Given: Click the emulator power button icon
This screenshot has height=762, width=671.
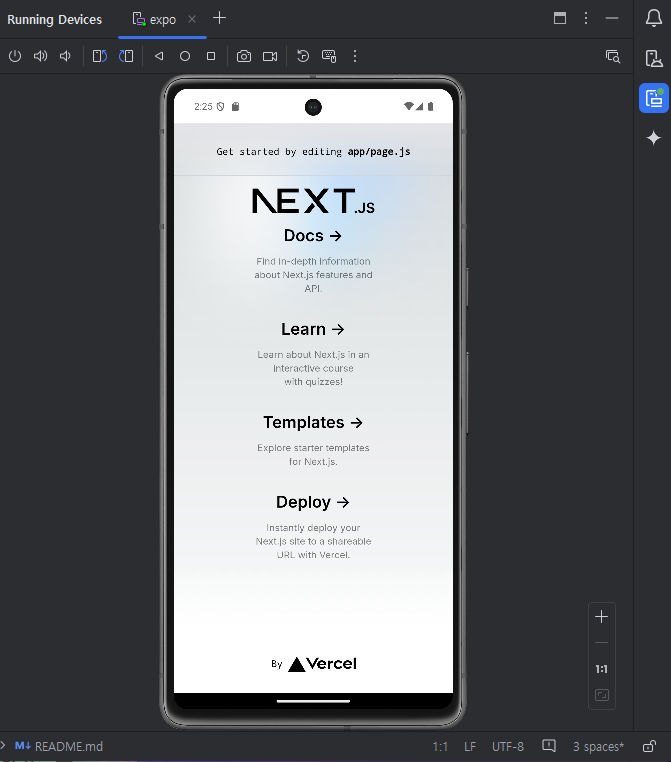Looking at the screenshot, I should [15, 56].
